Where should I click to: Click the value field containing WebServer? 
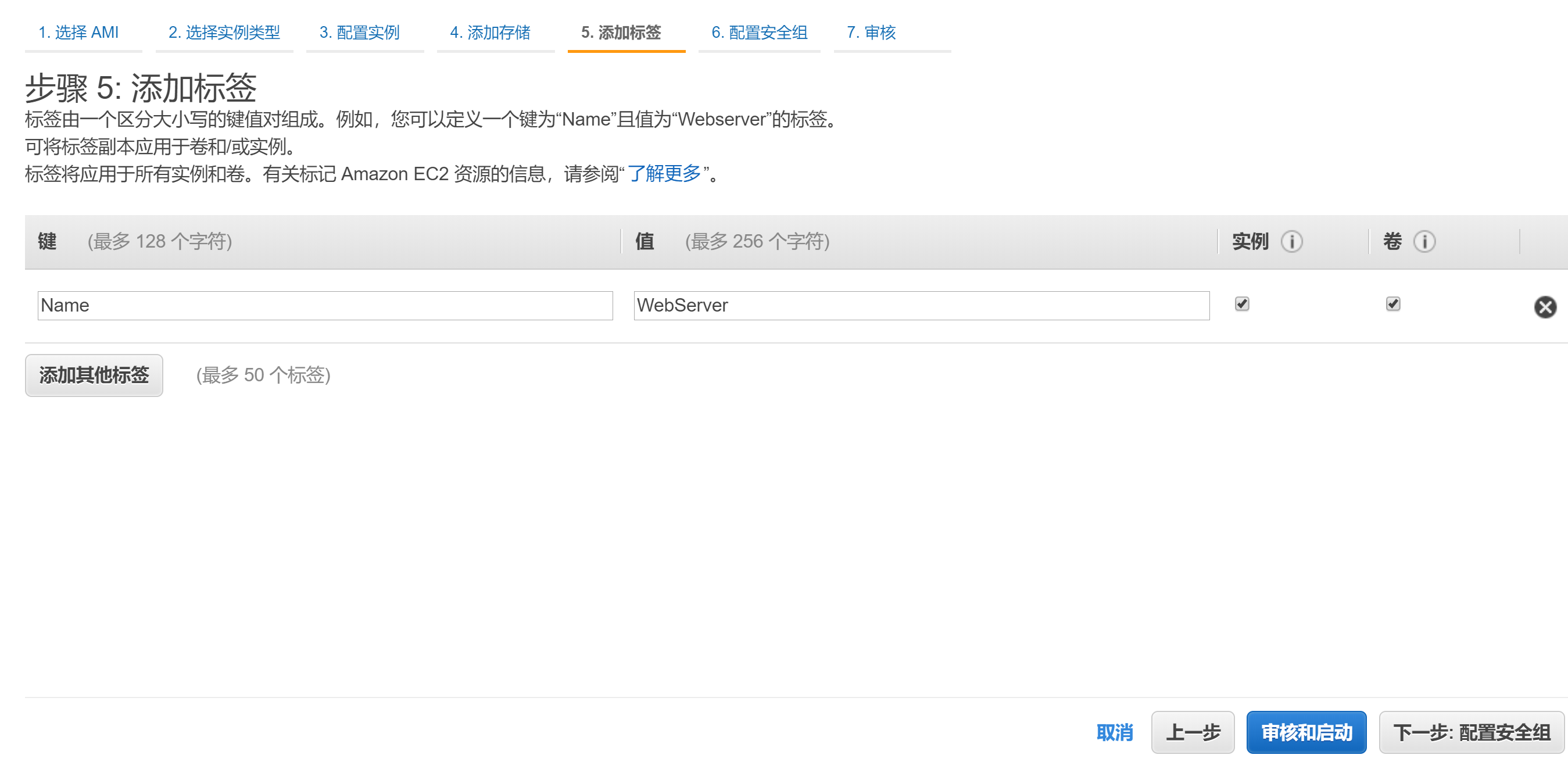(x=921, y=306)
